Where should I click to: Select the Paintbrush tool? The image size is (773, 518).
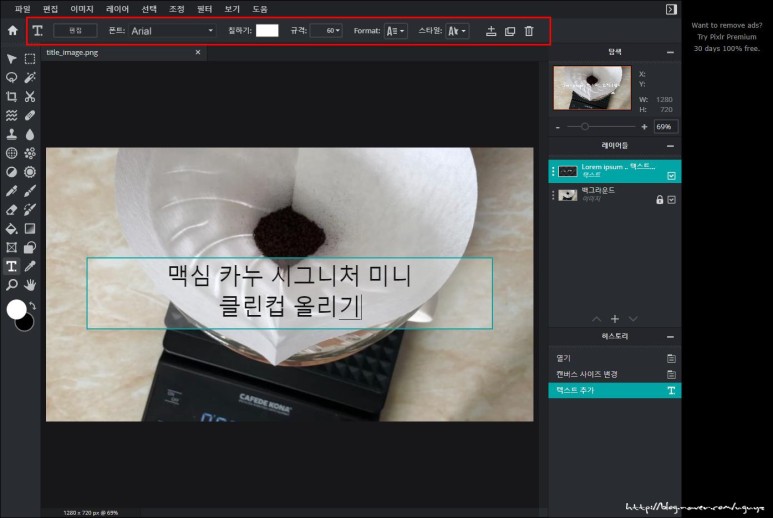pos(30,191)
